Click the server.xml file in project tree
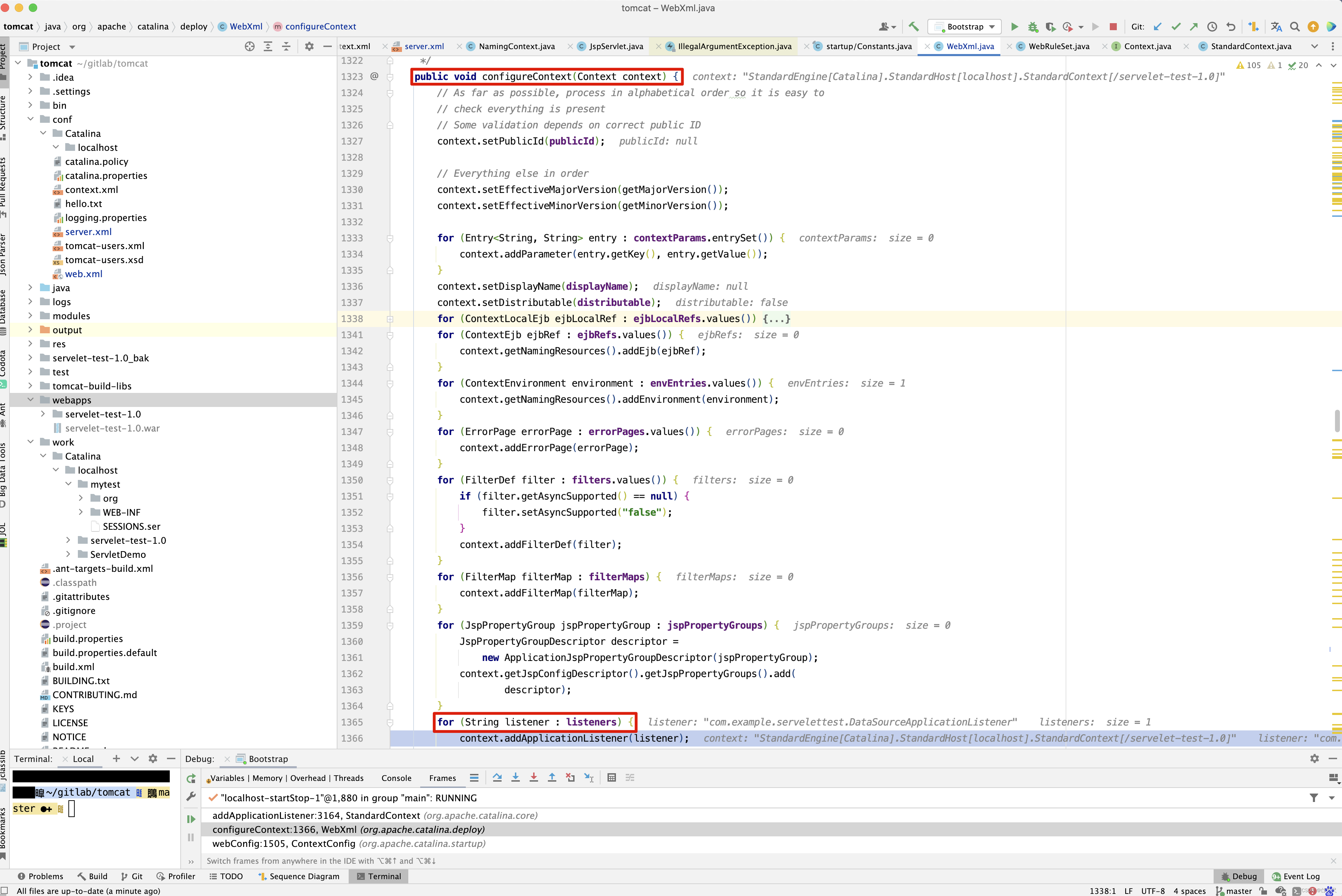This screenshot has width=1342, height=896. (88, 231)
